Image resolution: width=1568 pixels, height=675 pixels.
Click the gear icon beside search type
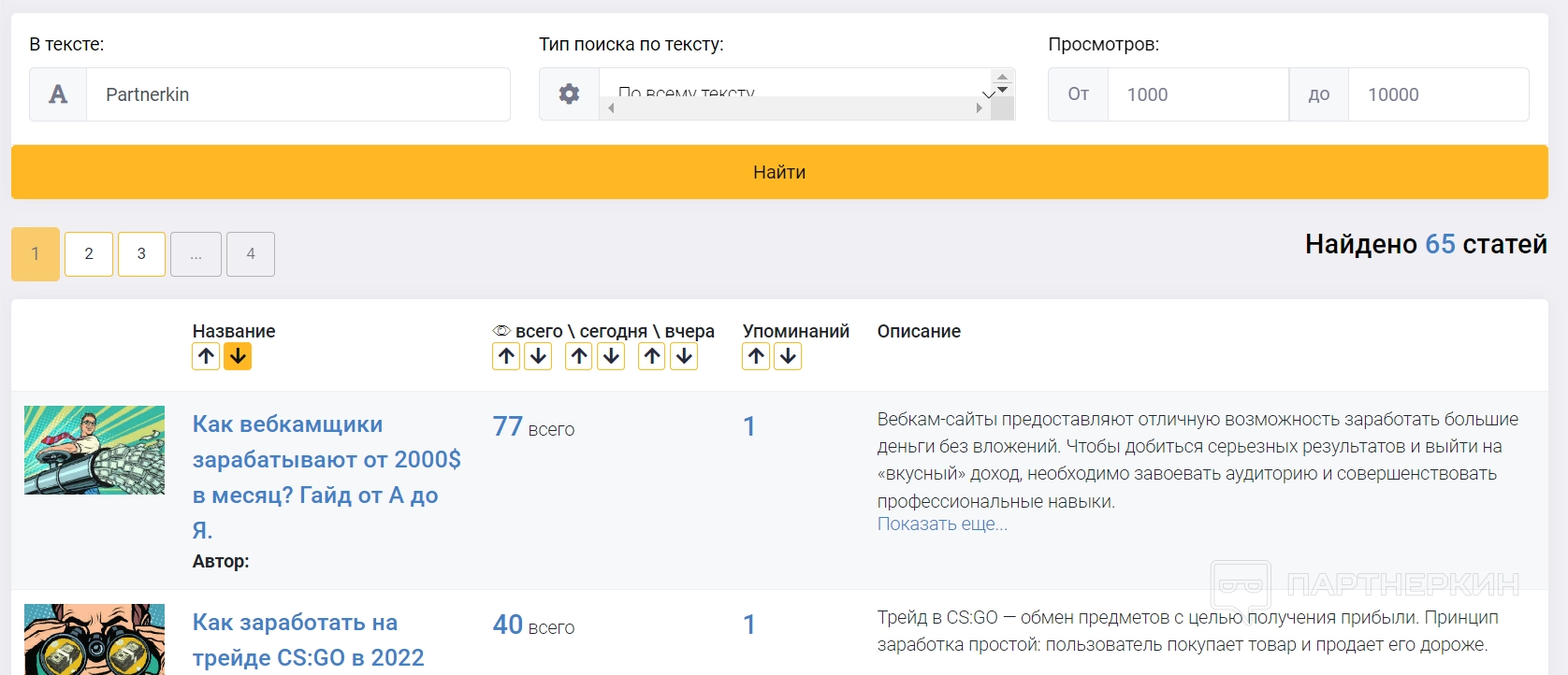(x=569, y=94)
